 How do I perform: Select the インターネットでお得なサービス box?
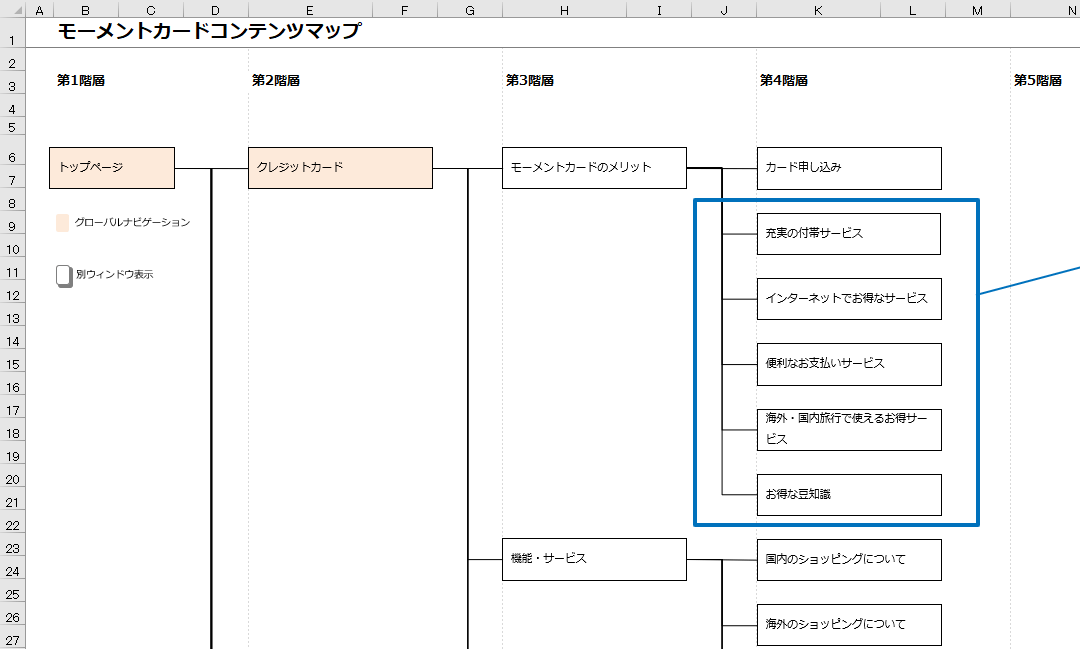click(848, 298)
